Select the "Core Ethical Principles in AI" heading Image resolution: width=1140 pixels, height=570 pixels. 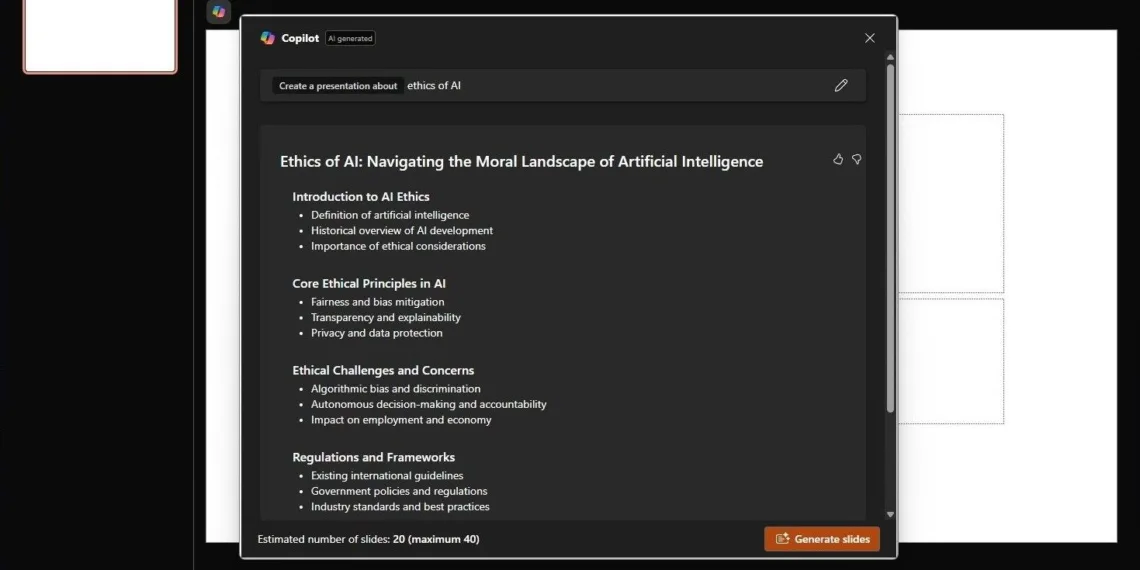point(369,284)
